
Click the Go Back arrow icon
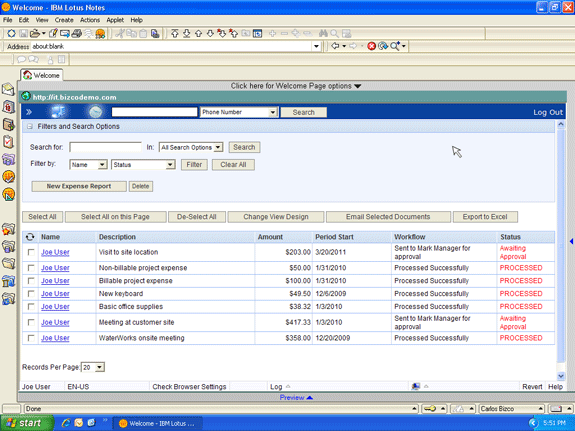(335, 46)
